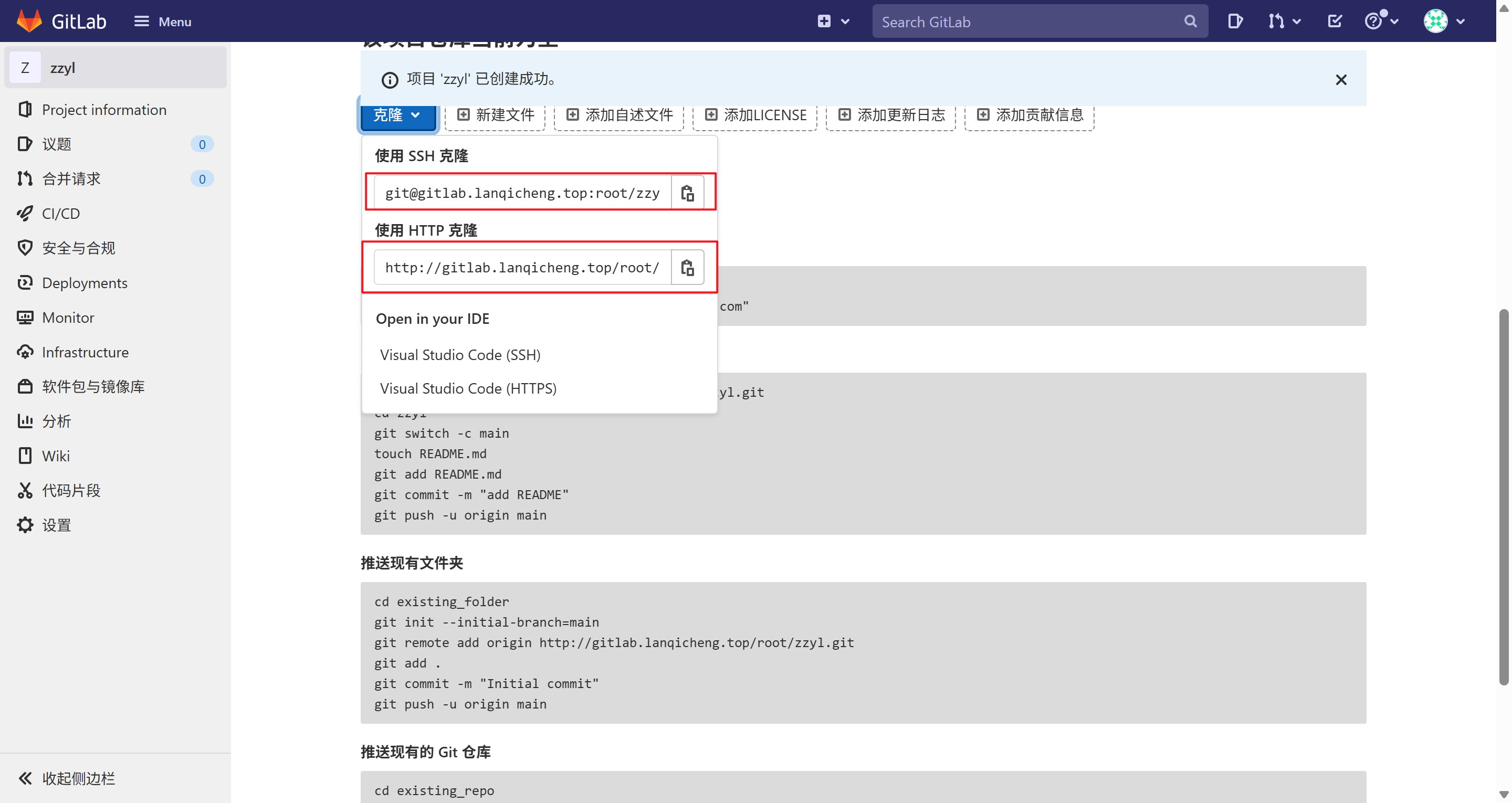Open the zzyl project in sidebar
The height and width of the screenshot is (803, 1512).
[x=115, y=68]
